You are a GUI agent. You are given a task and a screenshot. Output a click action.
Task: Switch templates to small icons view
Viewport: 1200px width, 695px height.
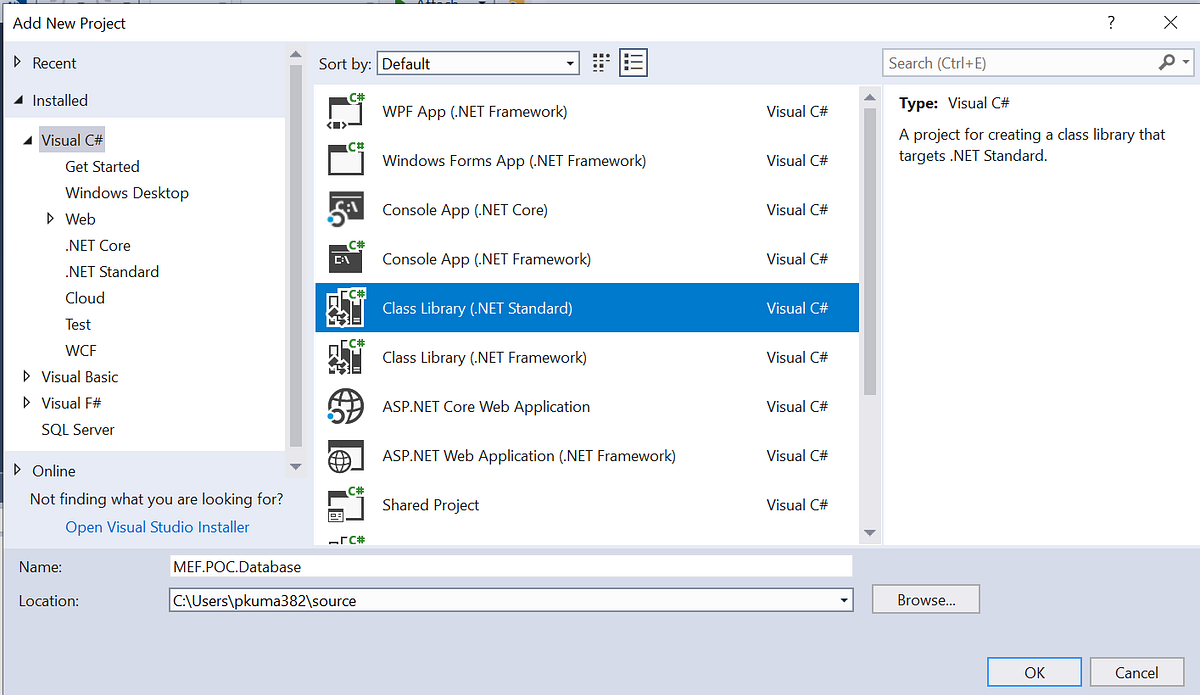click(600, 61)
